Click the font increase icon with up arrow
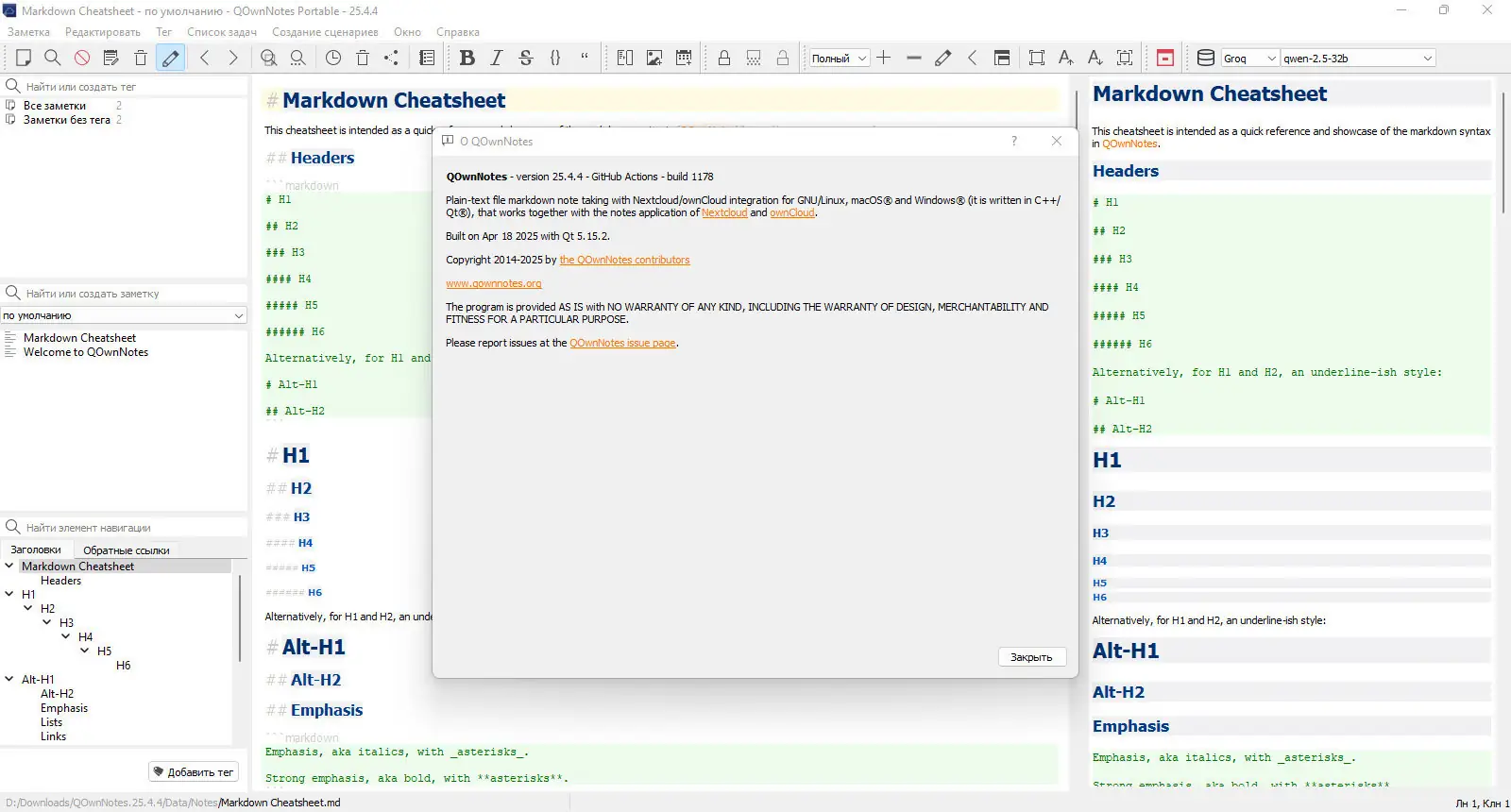The height and width of the screenshot is (812, 1511). (x=1066, y=58)
